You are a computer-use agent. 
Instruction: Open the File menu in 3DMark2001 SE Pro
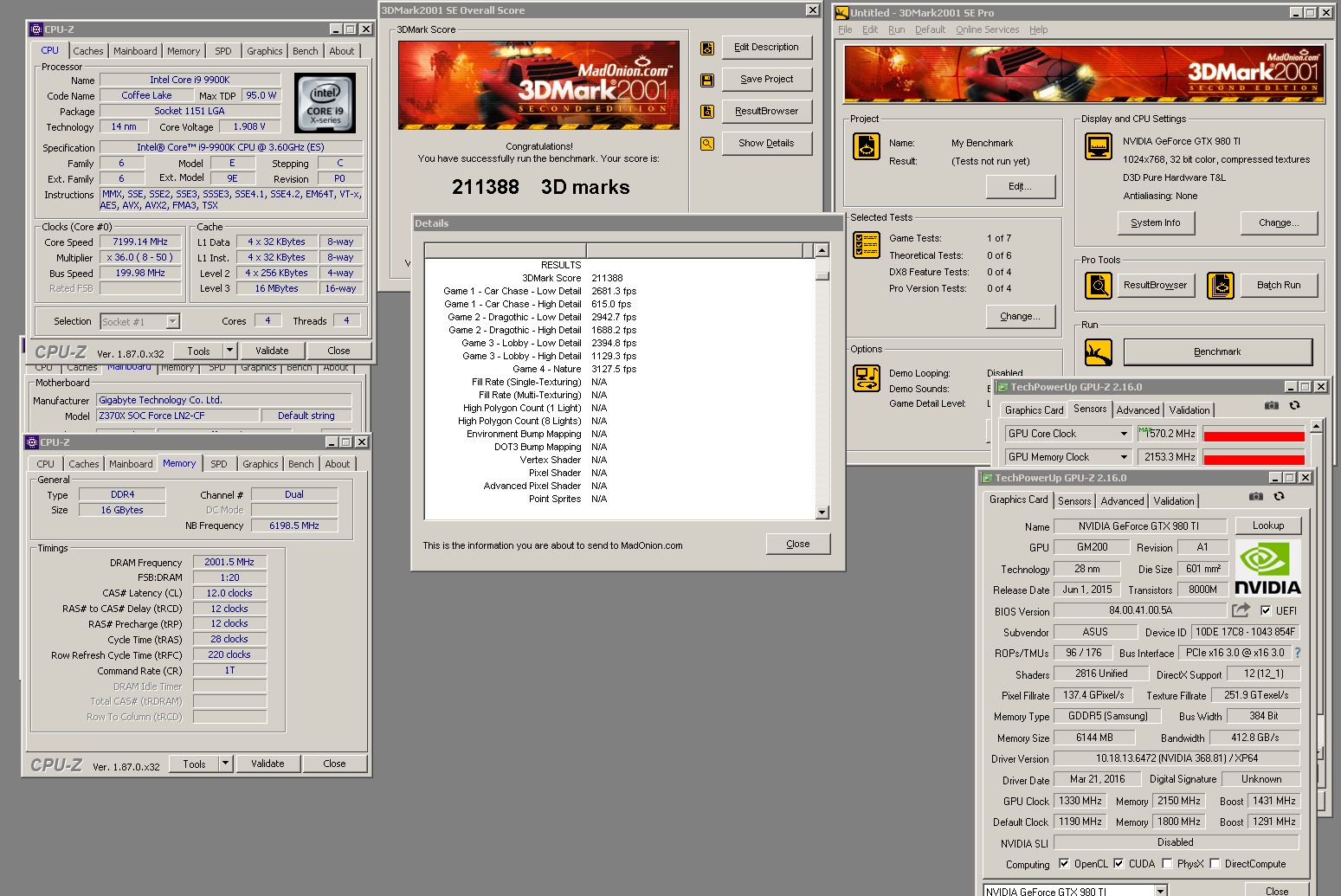845,29
